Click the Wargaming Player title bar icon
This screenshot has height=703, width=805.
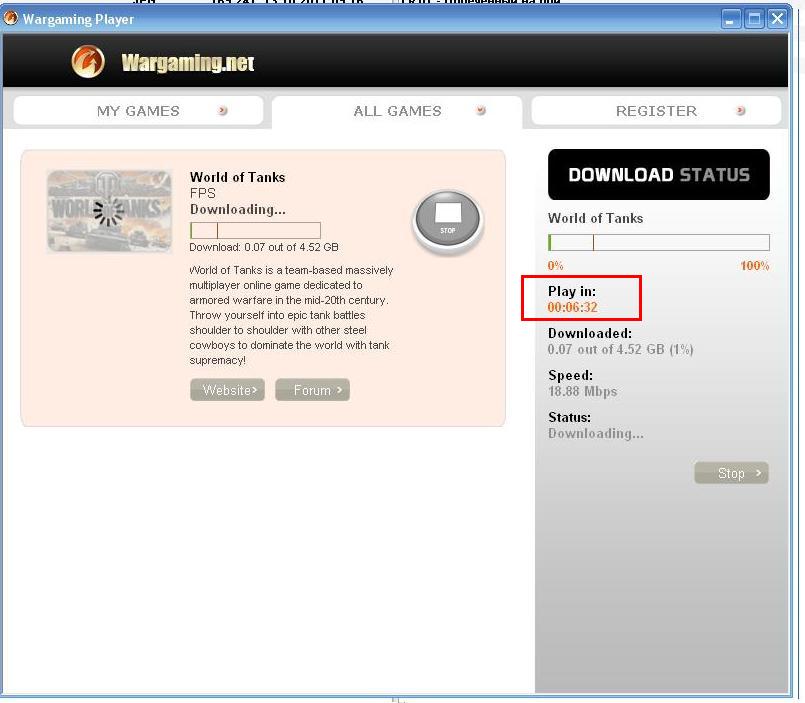tap(11, 18)
